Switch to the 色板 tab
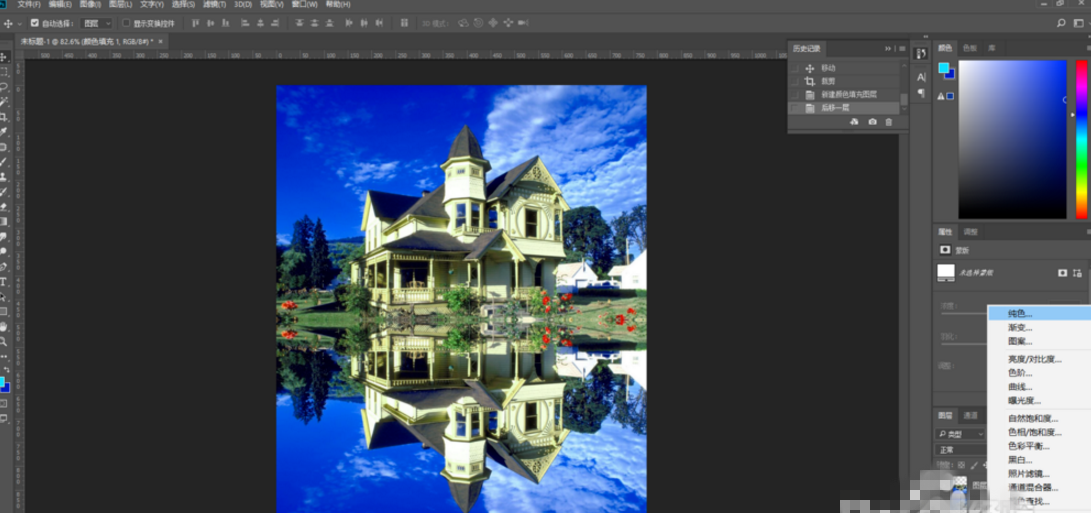 point(969,48)
